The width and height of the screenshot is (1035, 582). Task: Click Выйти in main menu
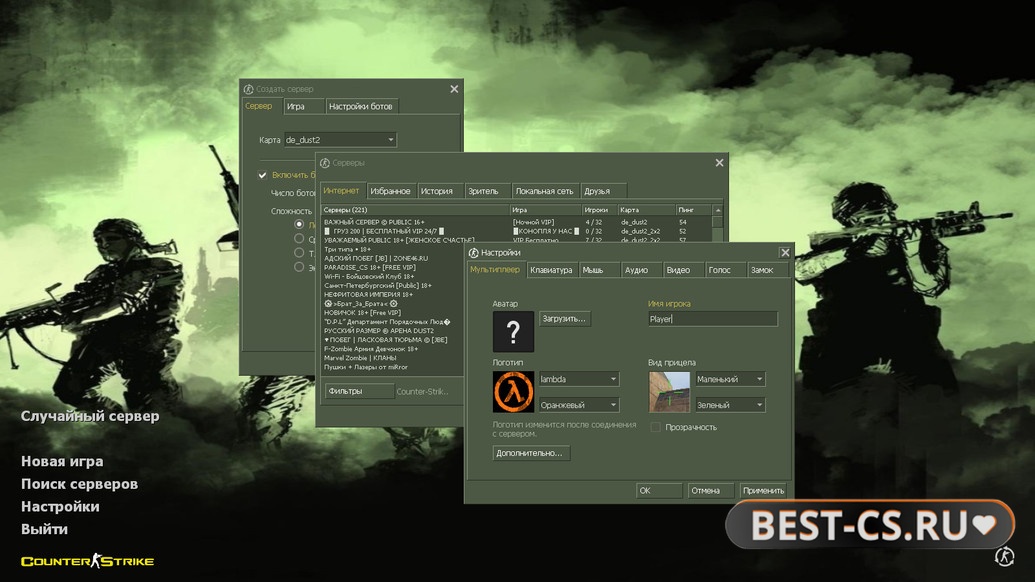click(44, 529)
